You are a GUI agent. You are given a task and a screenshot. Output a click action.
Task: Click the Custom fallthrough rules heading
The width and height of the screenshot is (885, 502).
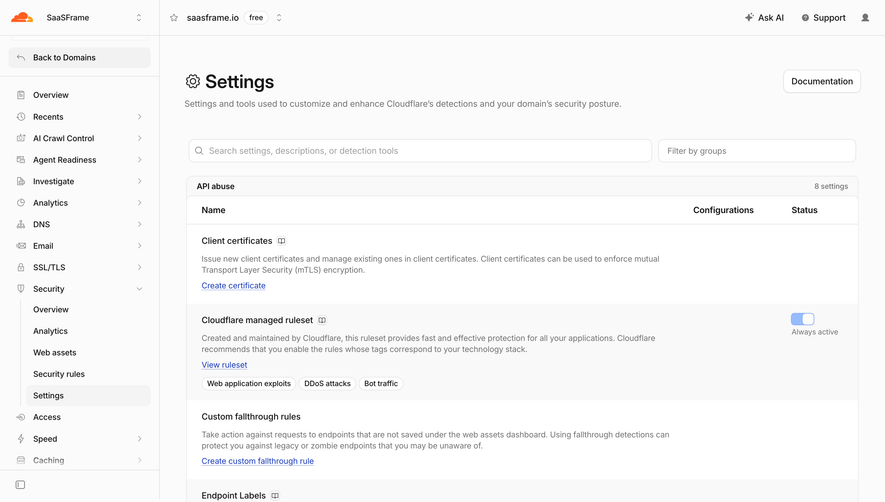pos(251,417)
